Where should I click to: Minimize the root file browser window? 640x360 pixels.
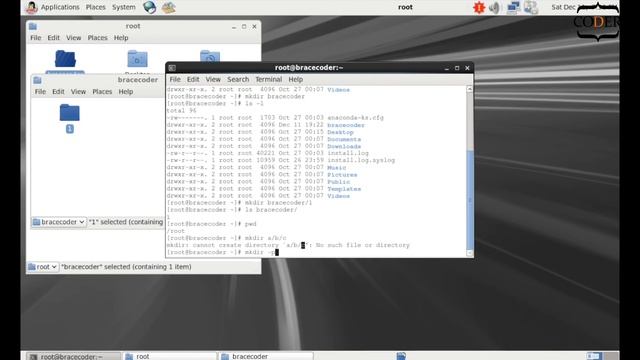tap(234, 27)
